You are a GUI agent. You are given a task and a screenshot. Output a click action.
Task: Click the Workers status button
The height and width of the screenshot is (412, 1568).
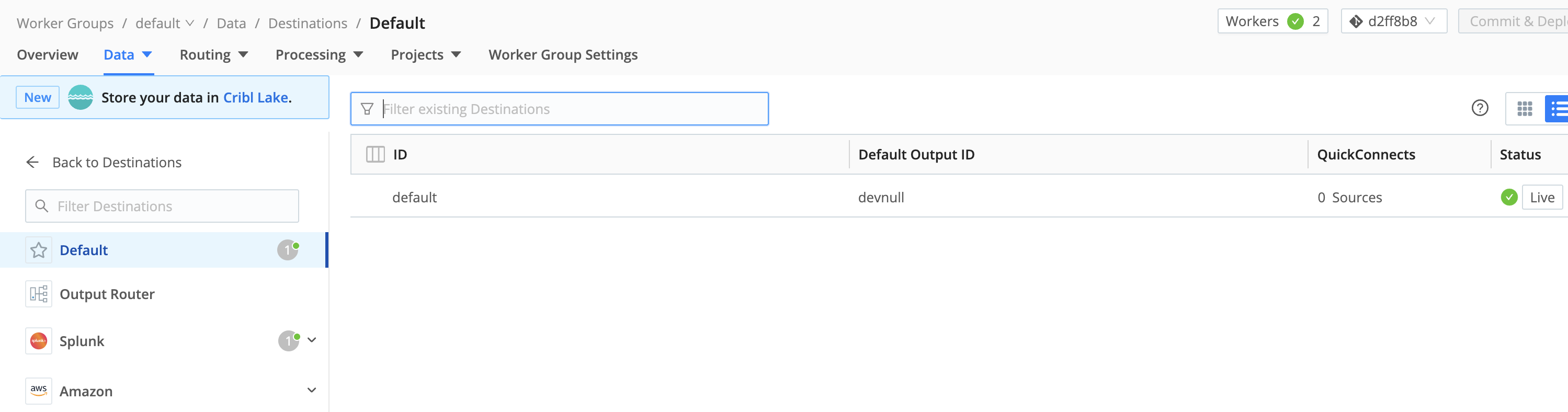1271,21
